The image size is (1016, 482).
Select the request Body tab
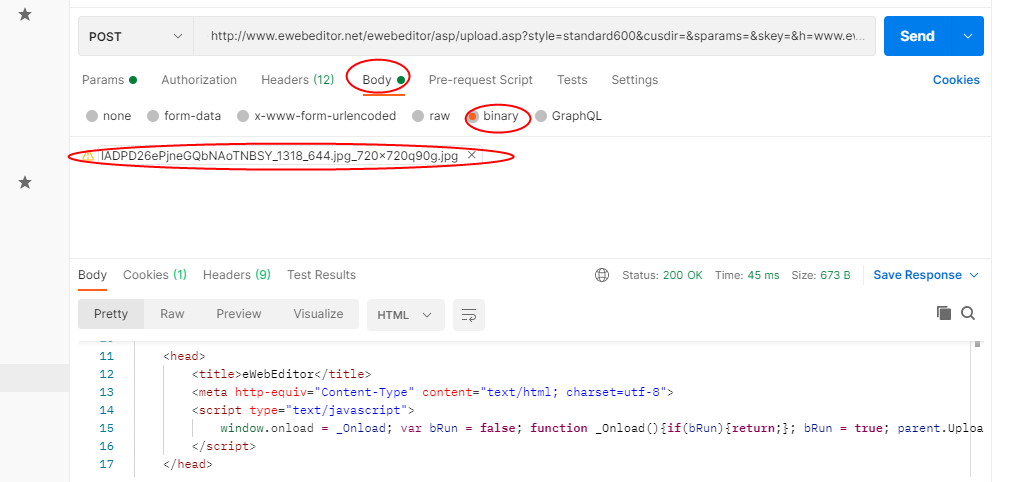tap(384, 80)
